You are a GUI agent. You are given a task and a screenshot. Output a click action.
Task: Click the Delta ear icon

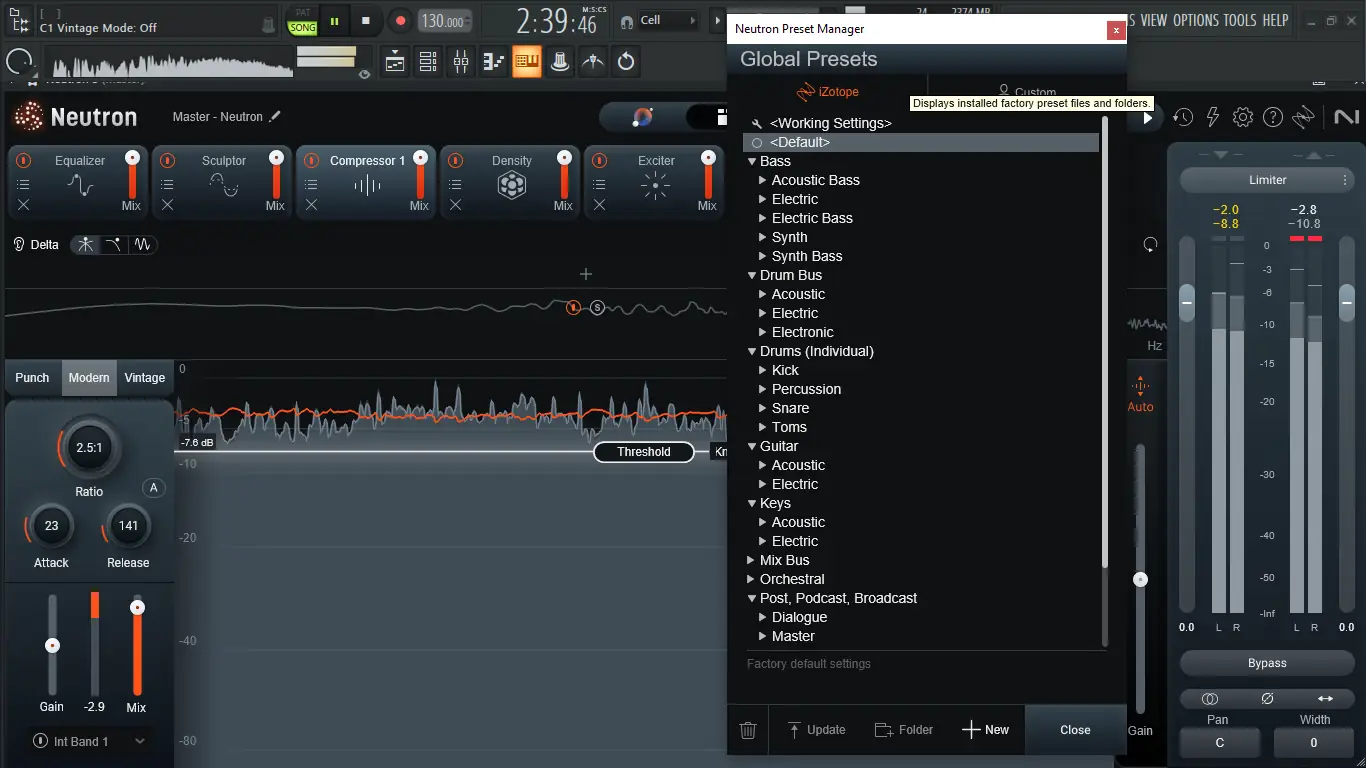coord(19,244)
